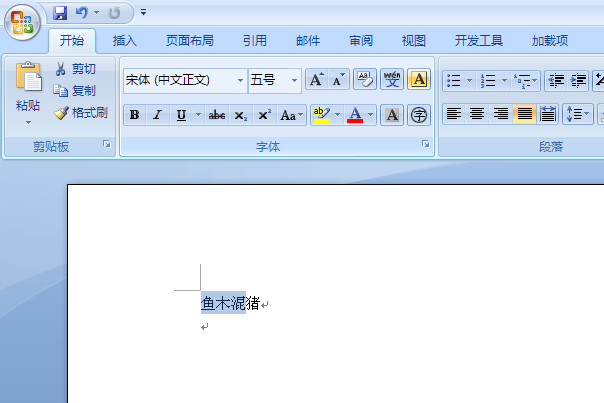Open the 页面布局 tab
Image resolution: width=604 pixels, height=403 pixels.
[190, 40]
